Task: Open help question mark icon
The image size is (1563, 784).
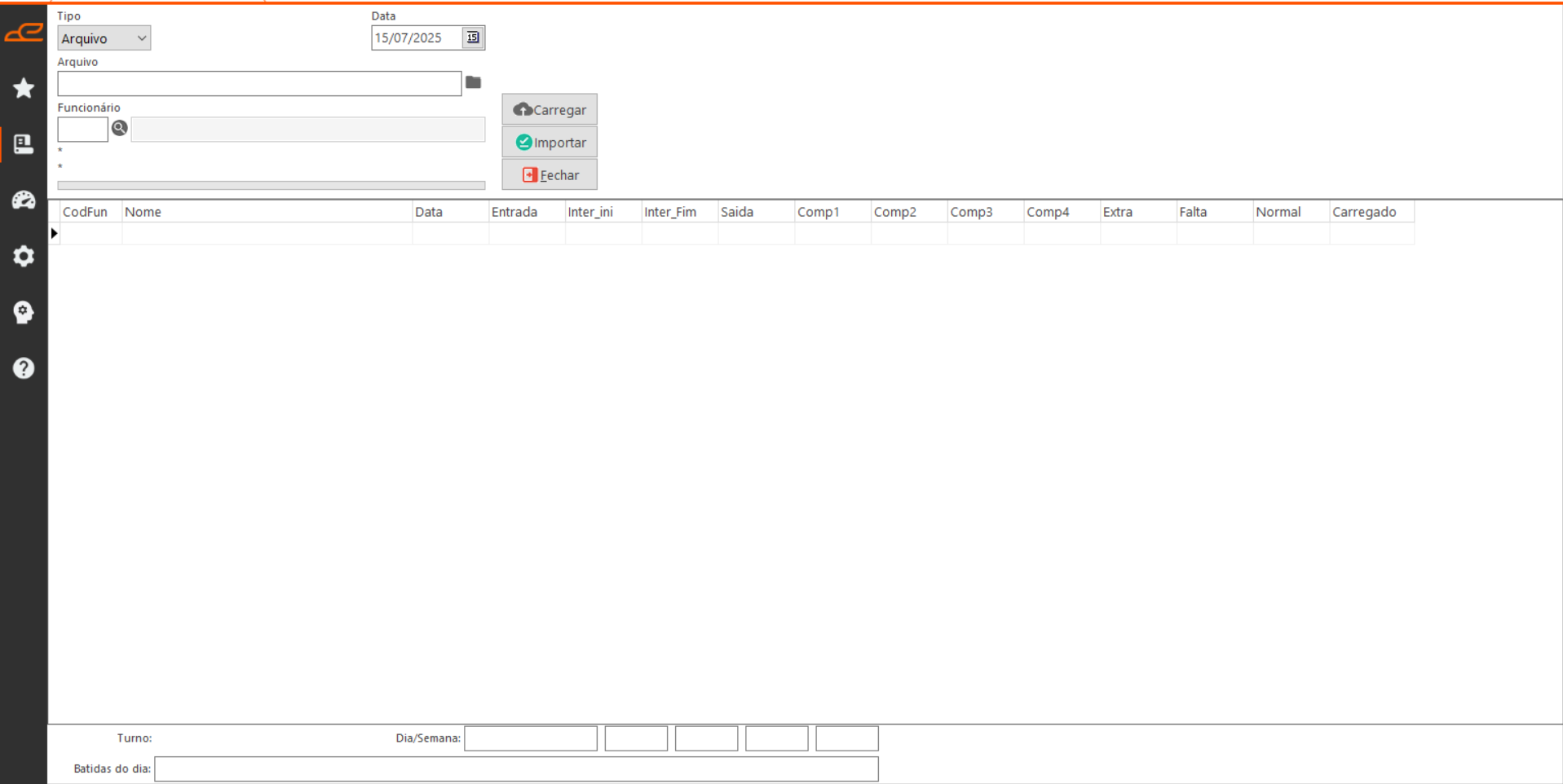Action: (x=24, y=368)
